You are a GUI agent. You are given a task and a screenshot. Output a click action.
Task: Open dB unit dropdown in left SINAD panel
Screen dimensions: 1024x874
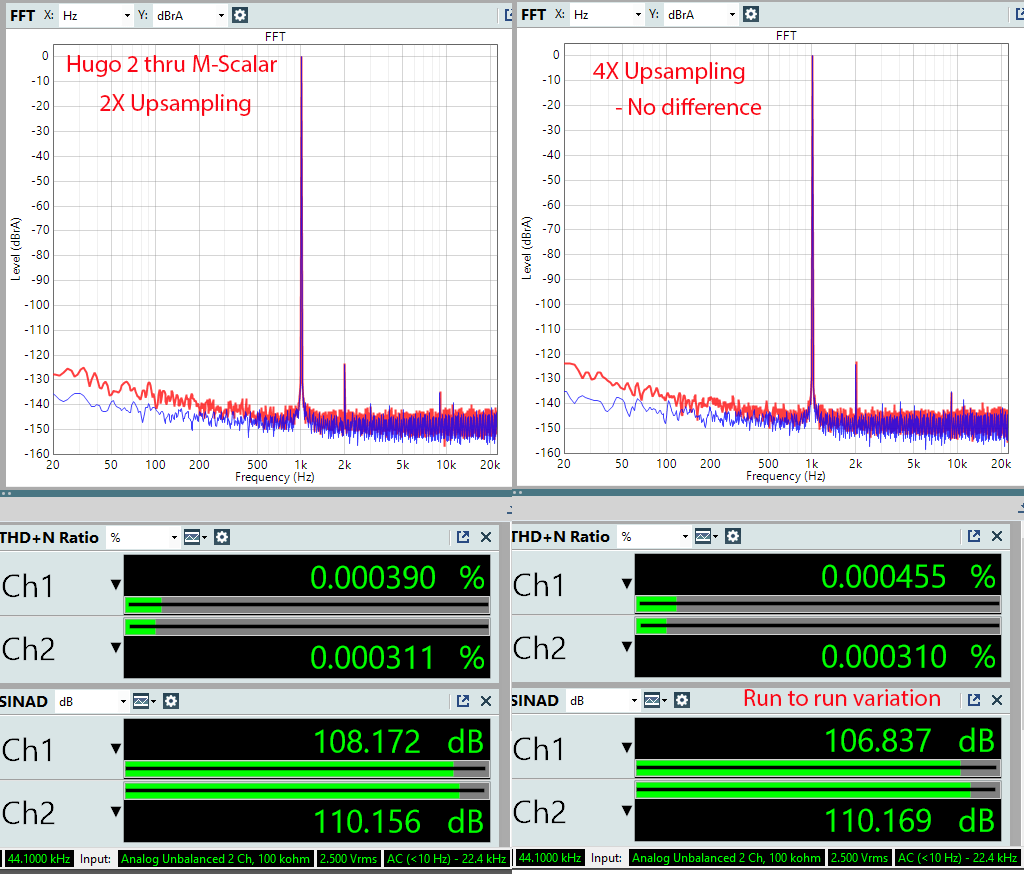pyautogui.click(x=92, y=702)
